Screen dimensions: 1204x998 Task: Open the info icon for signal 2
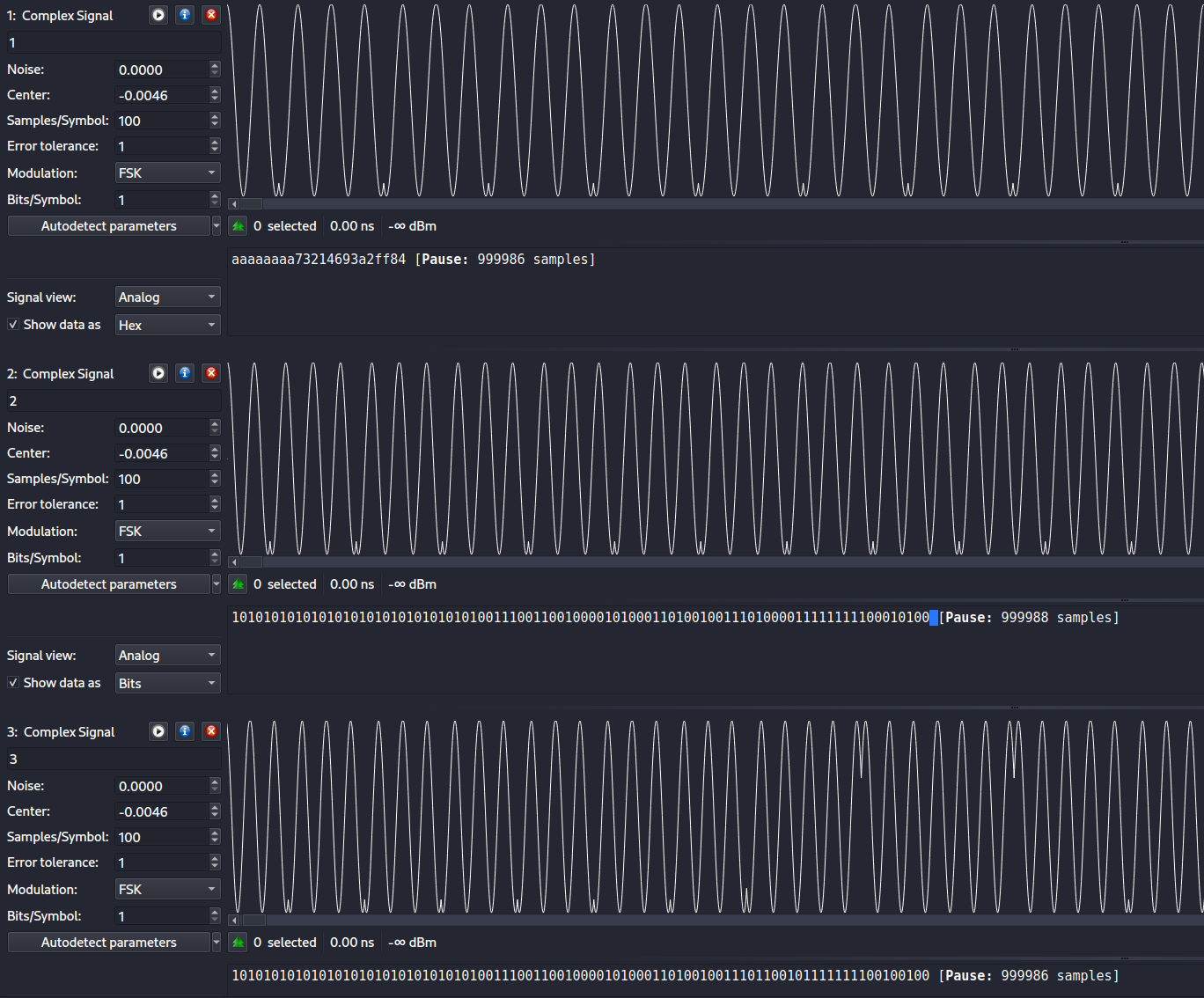(x=185, y=373)
